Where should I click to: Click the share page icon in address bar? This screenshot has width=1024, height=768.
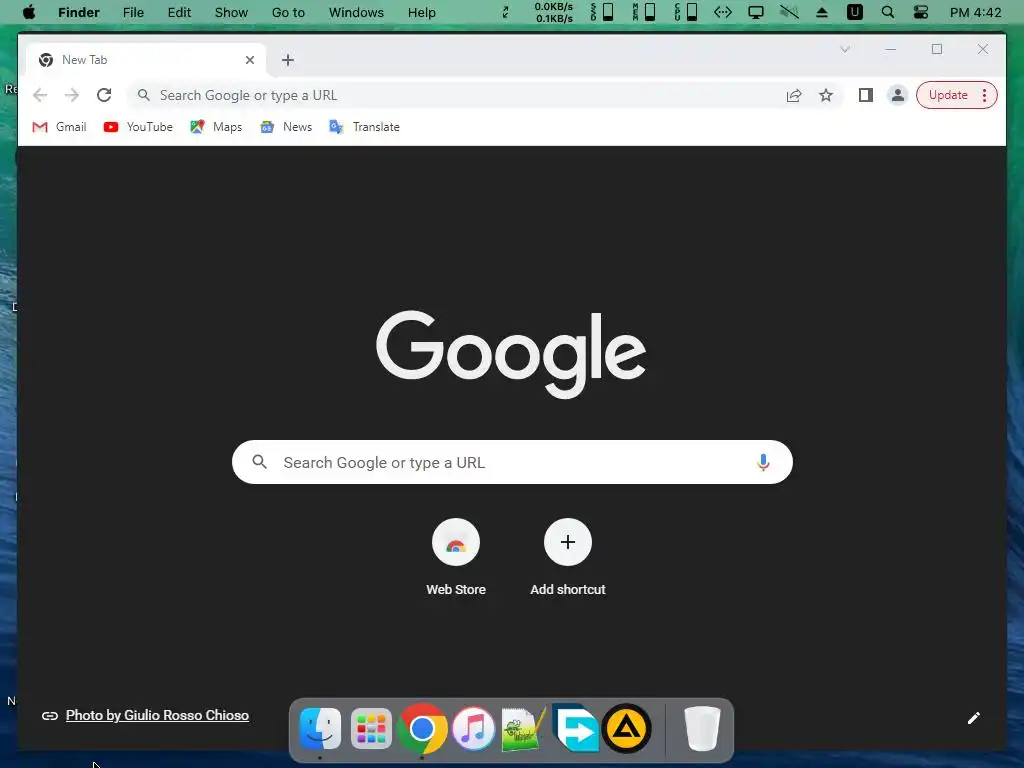pos(793,95)
